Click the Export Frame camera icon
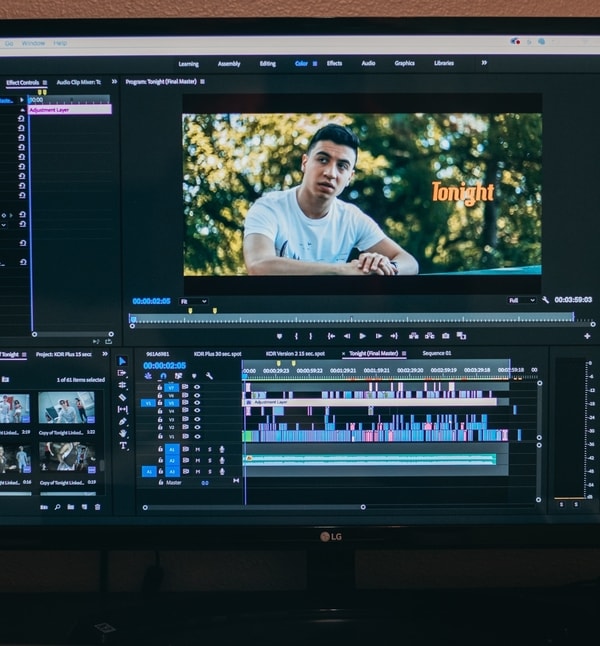600x646 pixels. 444,336
